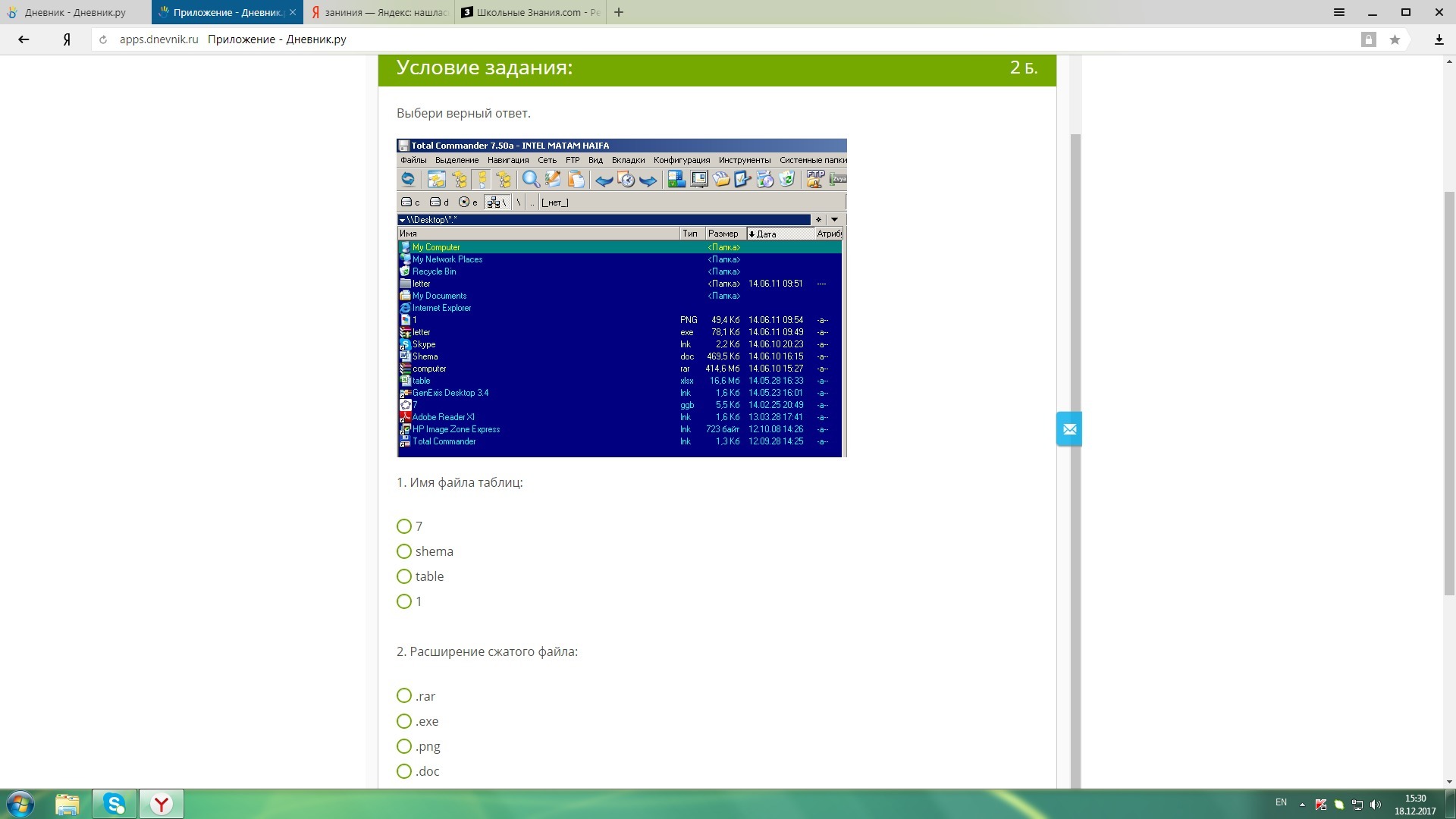
Task: Open the browser hamburger menu icon
Action: (1339, 12)
